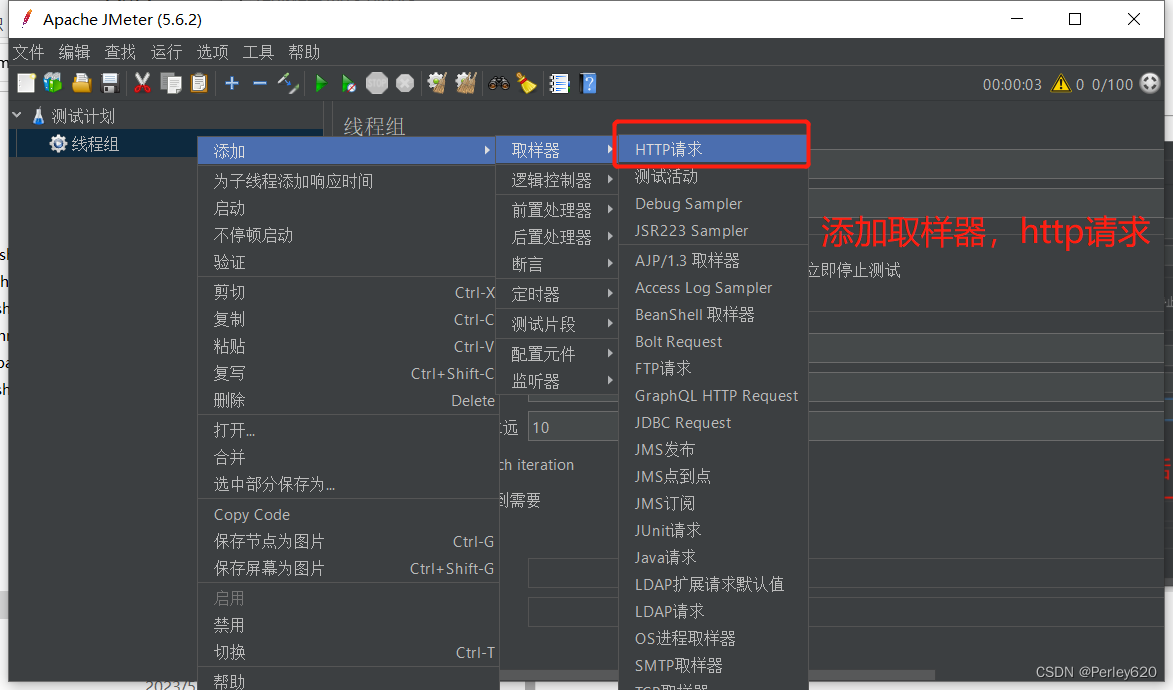This screenshot has width=1173, height=690.
Task: Create a new test plan from toolbar
Action: click(x=26, y=83)
